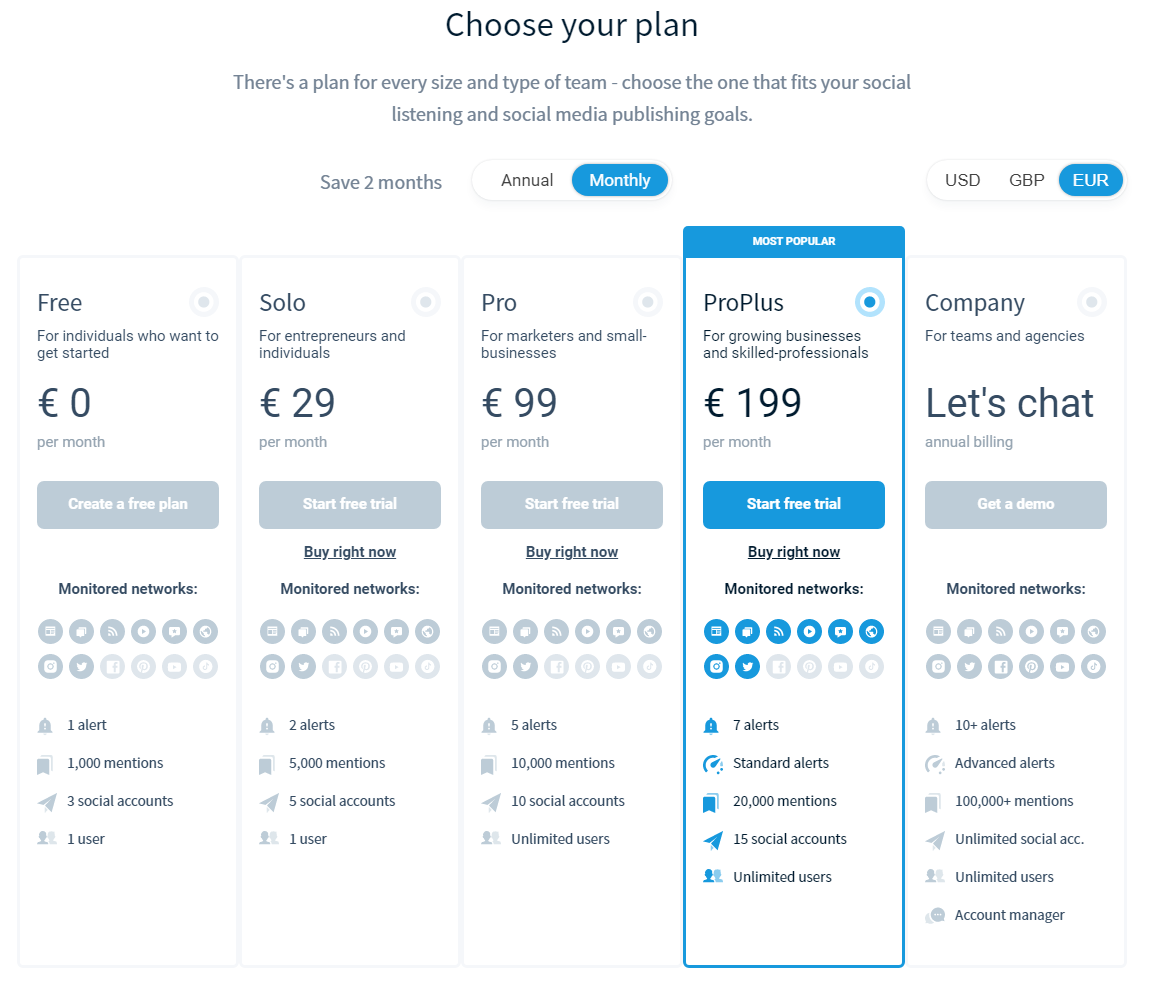Open Buy right now link under Solo
This screenshot has width=1149, height=989.
[350, 552]
